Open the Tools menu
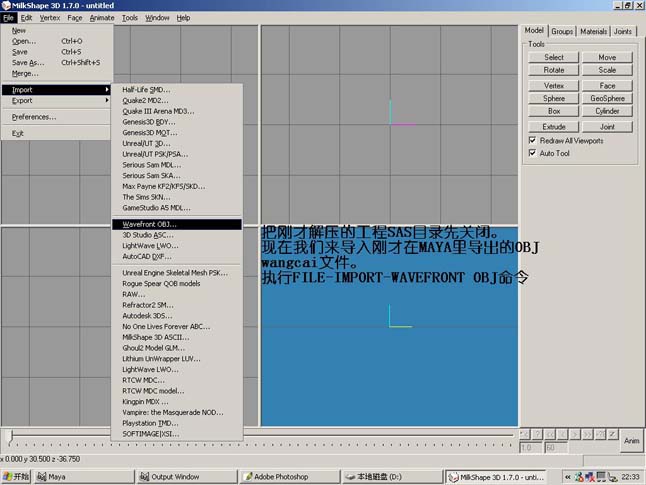Image resolution: width=646 pixels, height=485 pixels. tap(130, 18)
